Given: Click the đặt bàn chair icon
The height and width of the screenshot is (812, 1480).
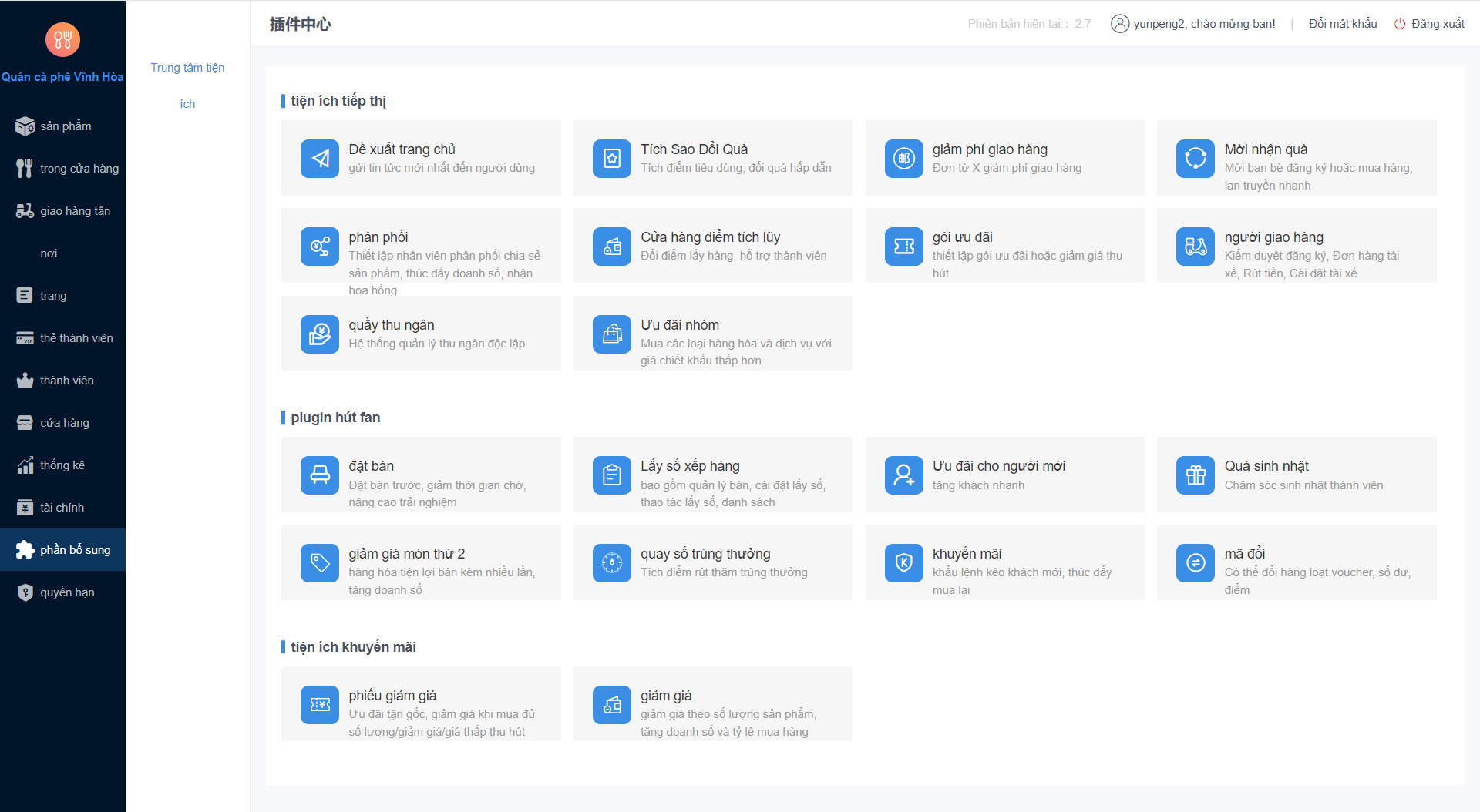Looking at the screenshot, I should pos(319,475).
